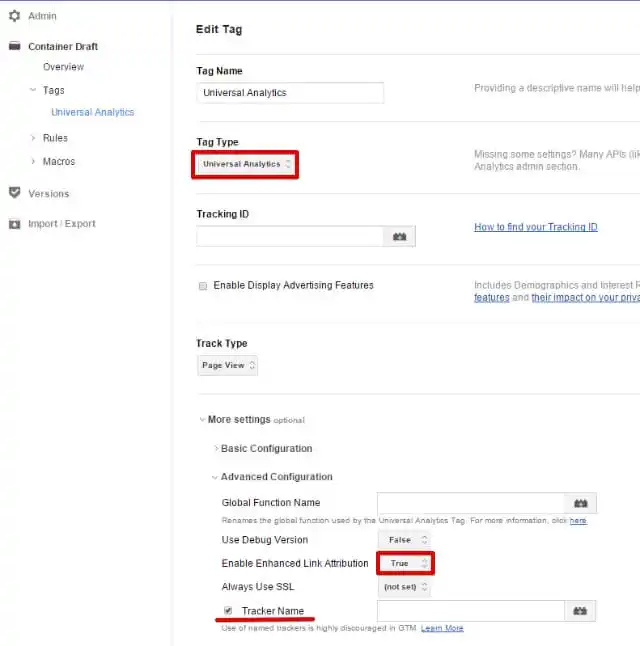Click the Import / Export icon

coord(14,224)
